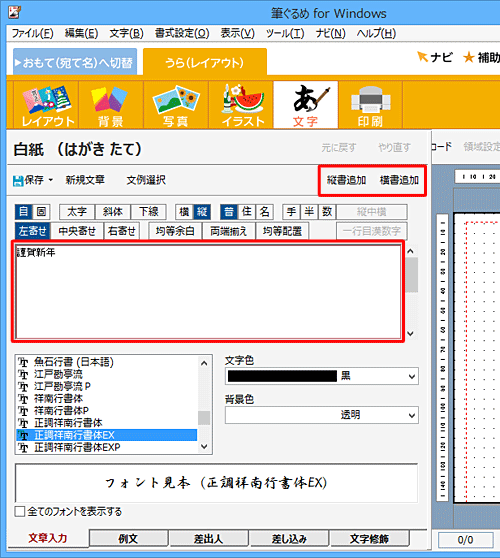Image resolution: width=500 pixels, height=558 pixels.
Task: Select font 江戸勘亭流 in list
Action: (x=106, y=375)
